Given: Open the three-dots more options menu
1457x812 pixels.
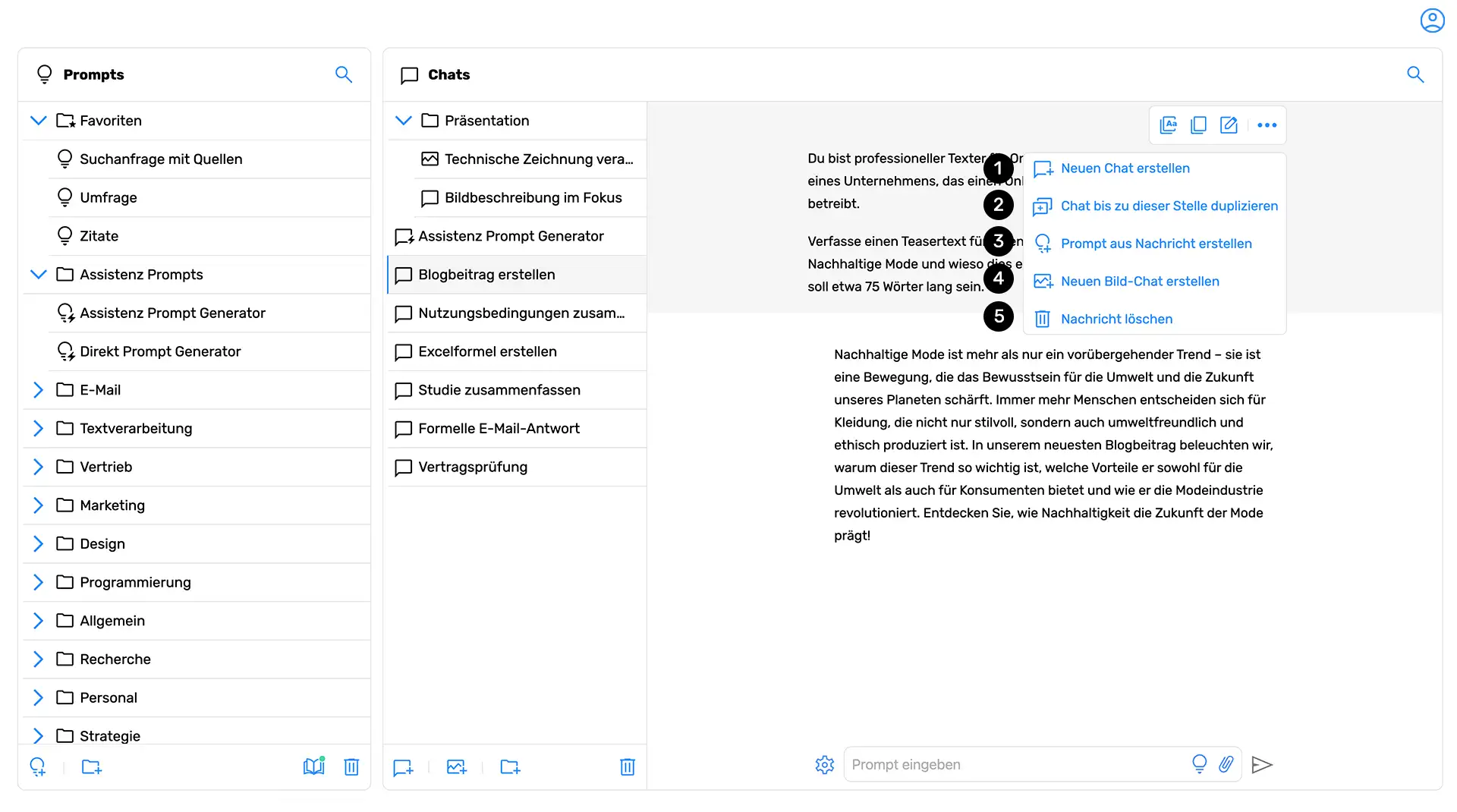Looking at the screenshot, I should pos(1267,125).
